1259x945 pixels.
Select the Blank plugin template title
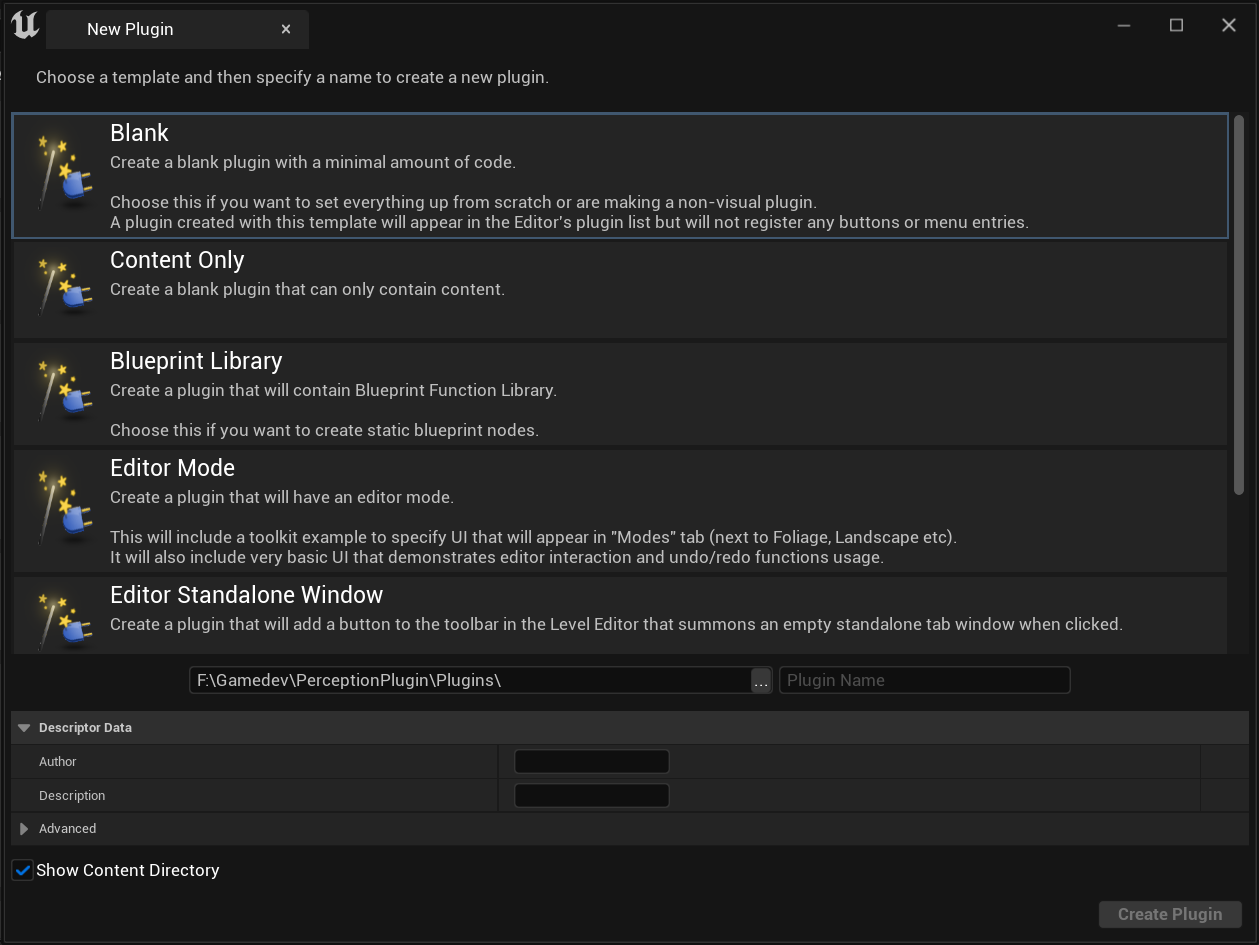point(139,133)
